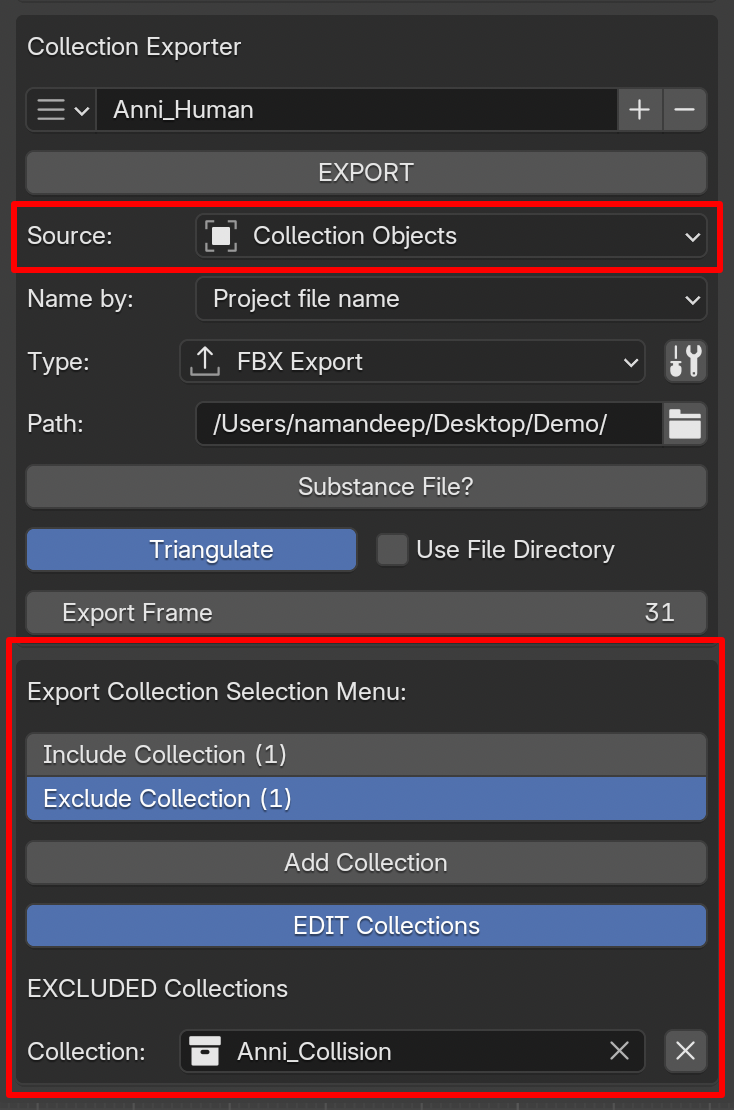Screen dimensions: 734x1110
Task: Click the Export Frame value field
Action: (x=366, y=613)
